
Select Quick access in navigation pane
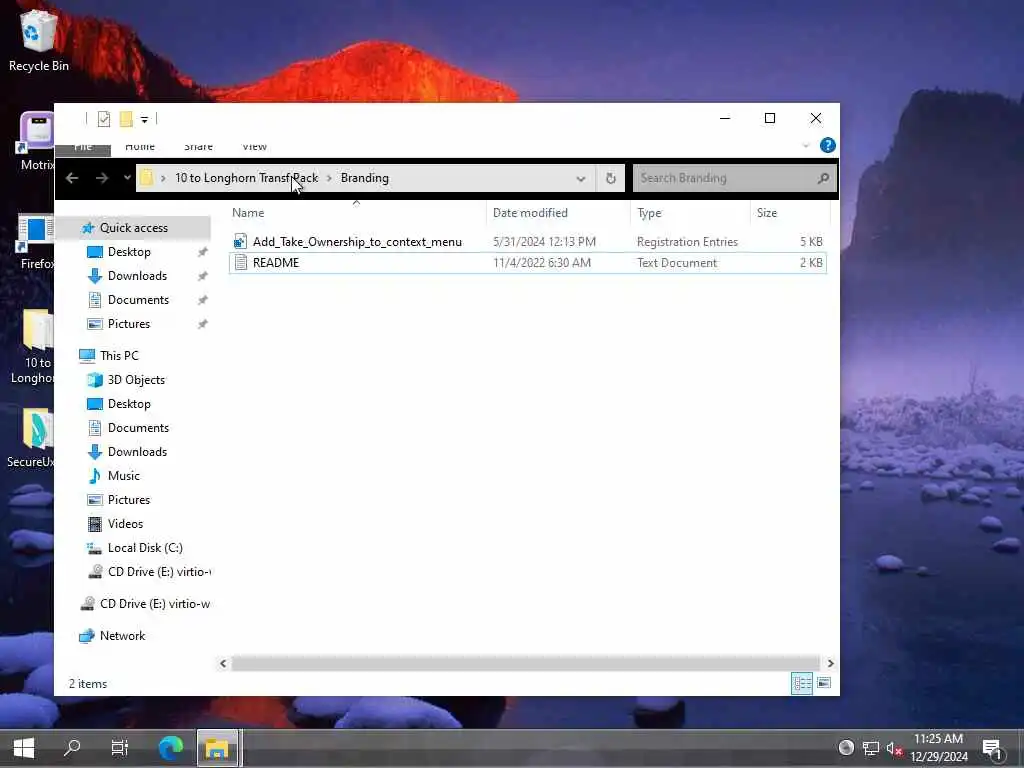coord(134,227)
